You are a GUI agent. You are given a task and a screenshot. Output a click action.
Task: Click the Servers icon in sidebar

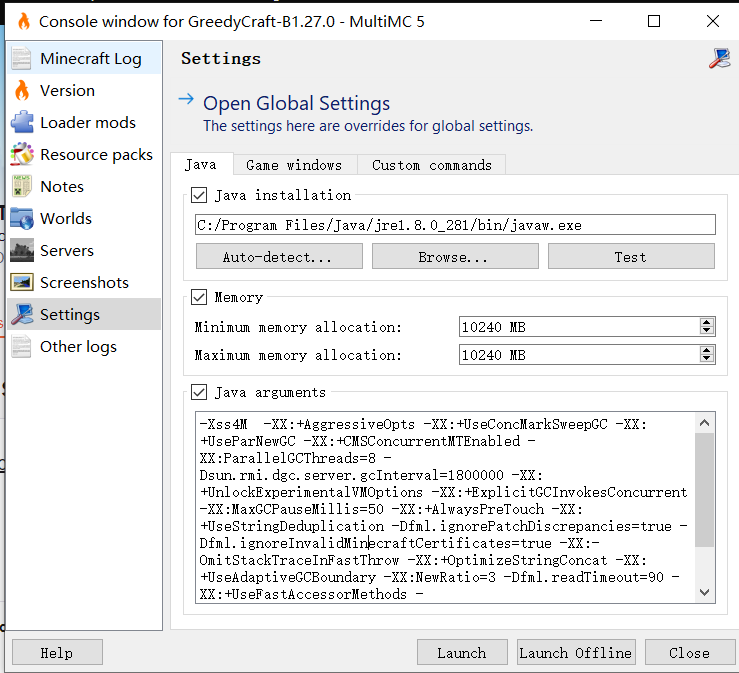pos(22,251)
